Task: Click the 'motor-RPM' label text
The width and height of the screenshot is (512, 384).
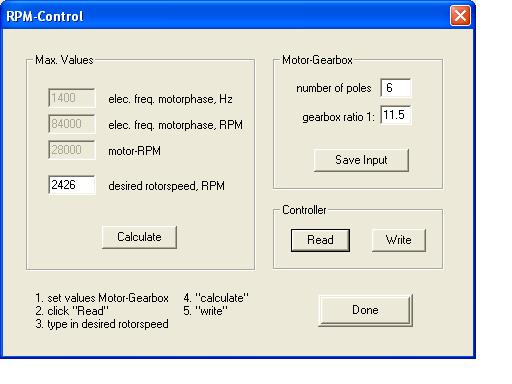Action: 135,151
